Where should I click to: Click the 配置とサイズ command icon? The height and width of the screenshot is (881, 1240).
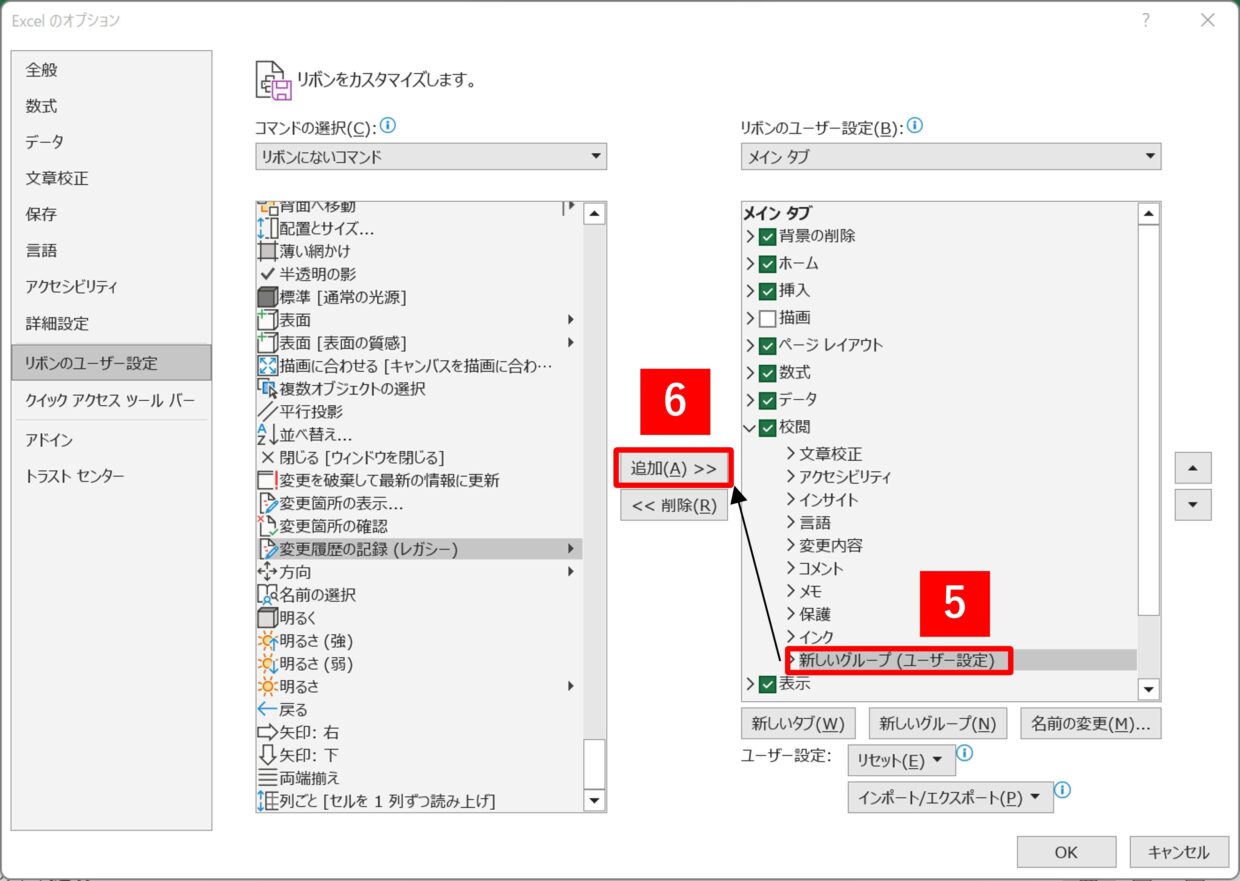[x=267, y=228]
